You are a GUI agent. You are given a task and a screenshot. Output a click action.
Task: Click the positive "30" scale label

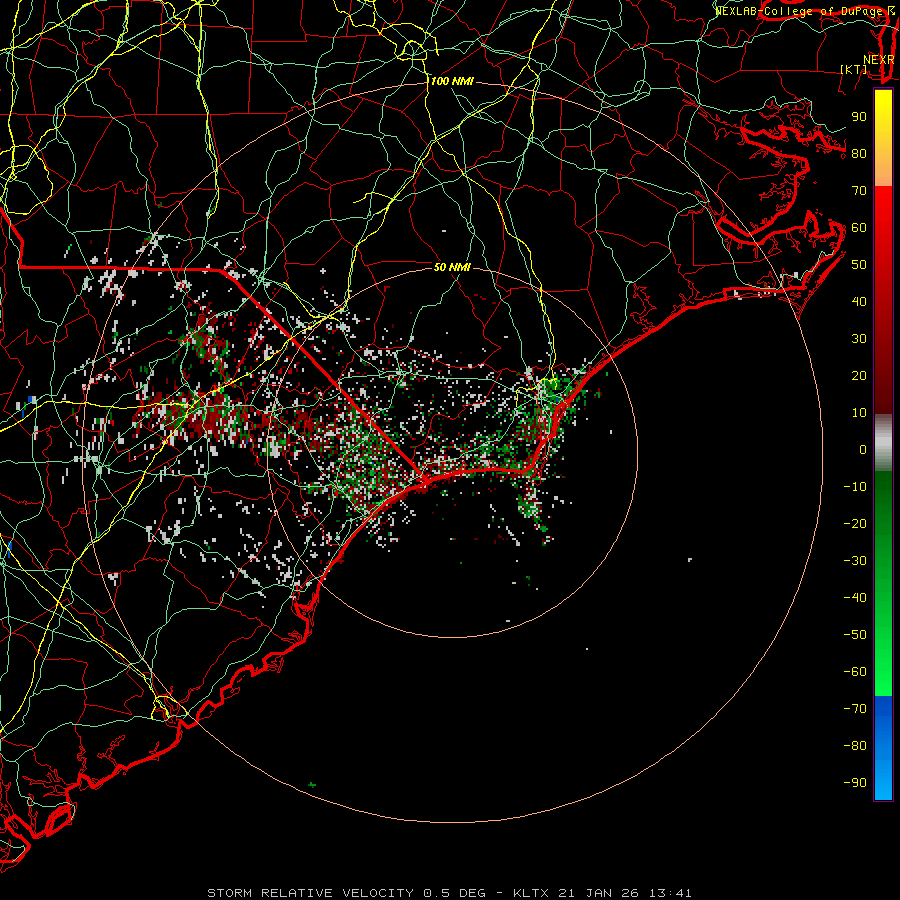pyautogui.click(x=859, y=339)
